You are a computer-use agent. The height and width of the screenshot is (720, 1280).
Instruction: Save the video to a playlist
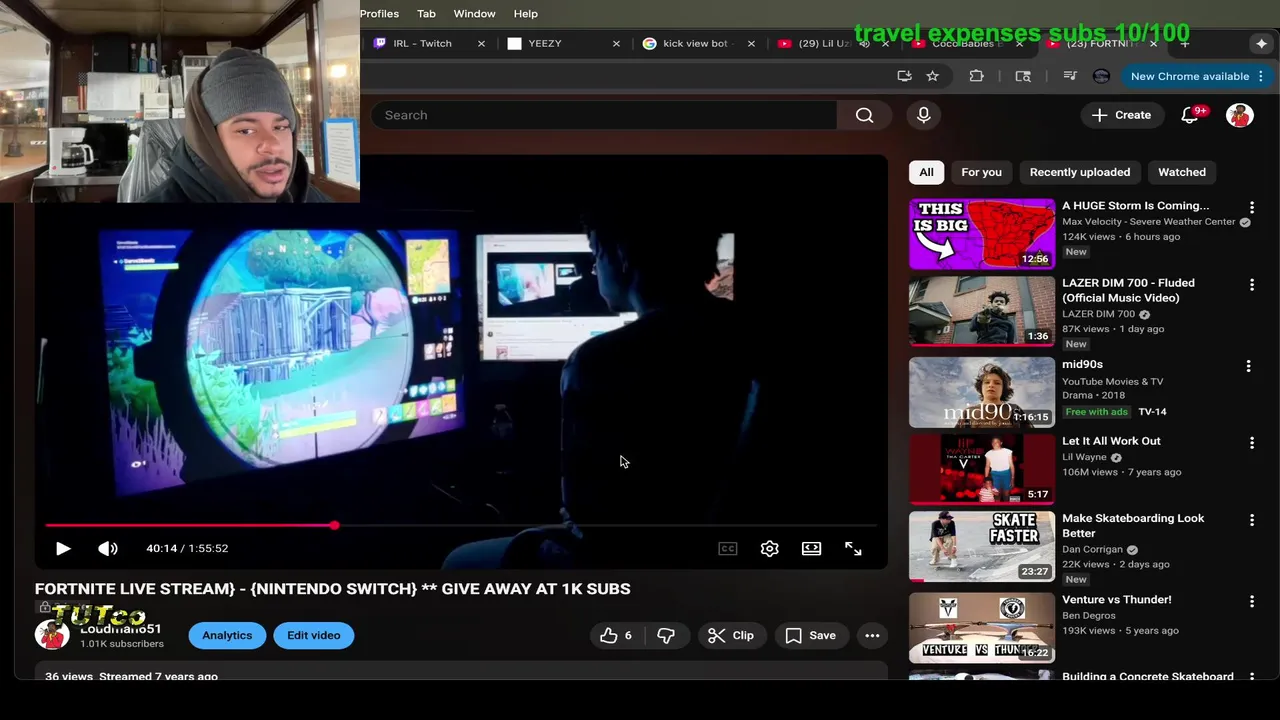[x=810, y=635]
